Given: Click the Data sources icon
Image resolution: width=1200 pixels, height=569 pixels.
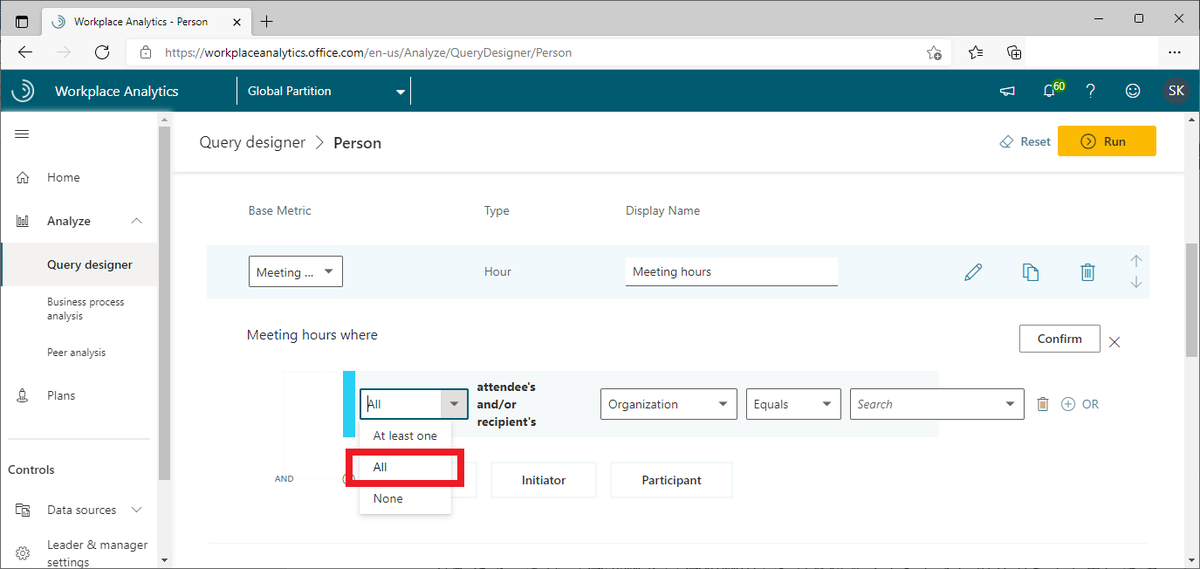Looking at the screenshot, I should [x=22, y=510].
